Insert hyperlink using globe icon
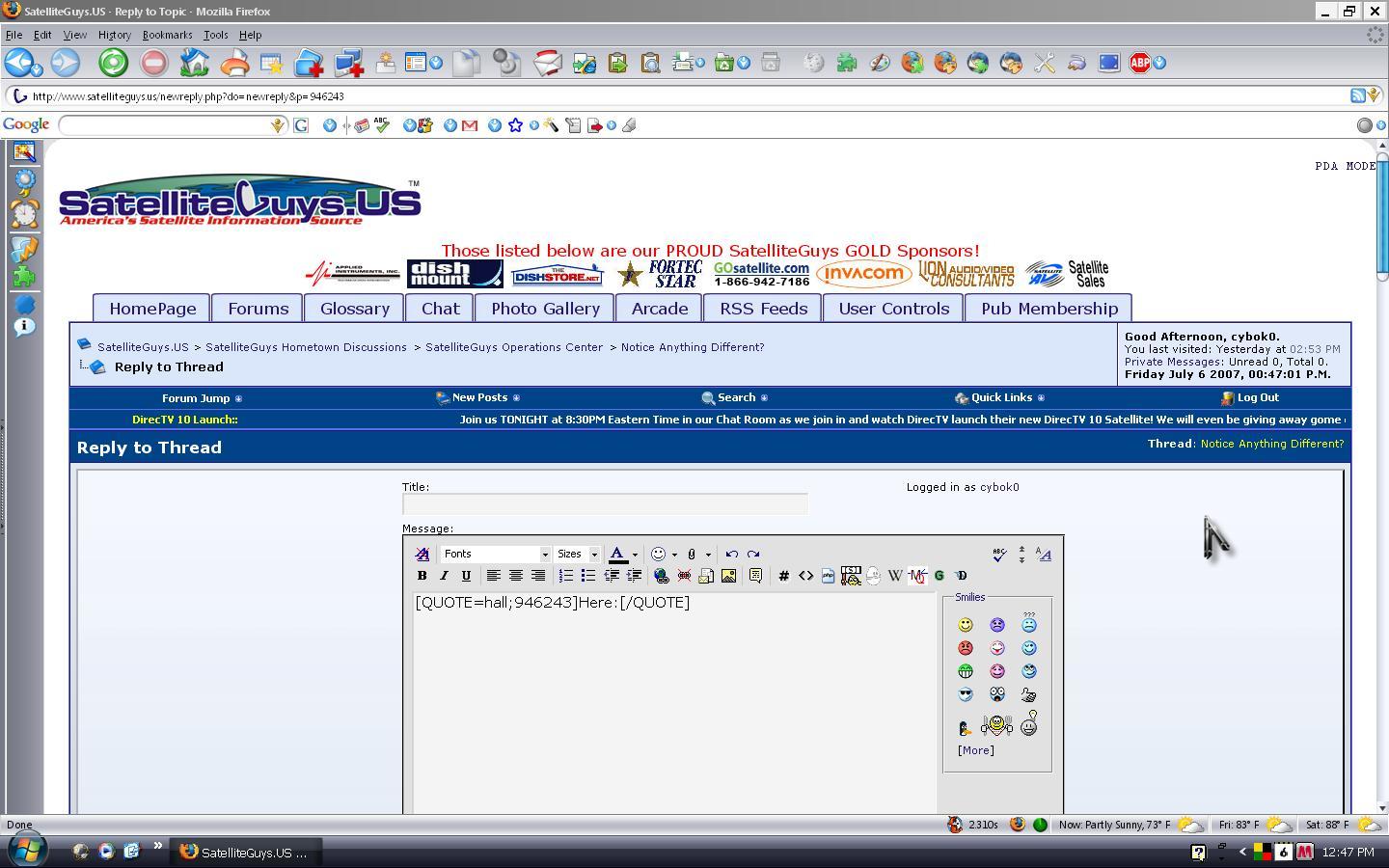Image resolution: width=1389 pixels, height=868 pixels. [661, 576]
